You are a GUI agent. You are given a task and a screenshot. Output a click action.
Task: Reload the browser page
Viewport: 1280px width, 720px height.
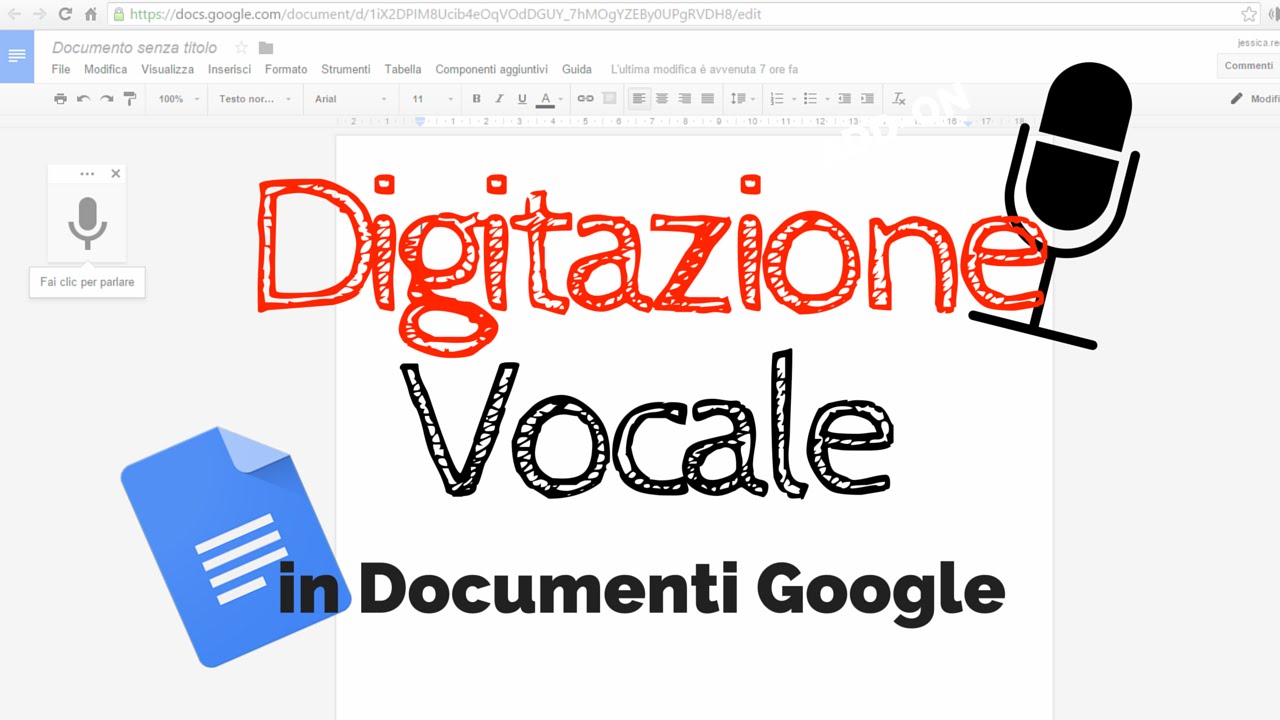65,14
